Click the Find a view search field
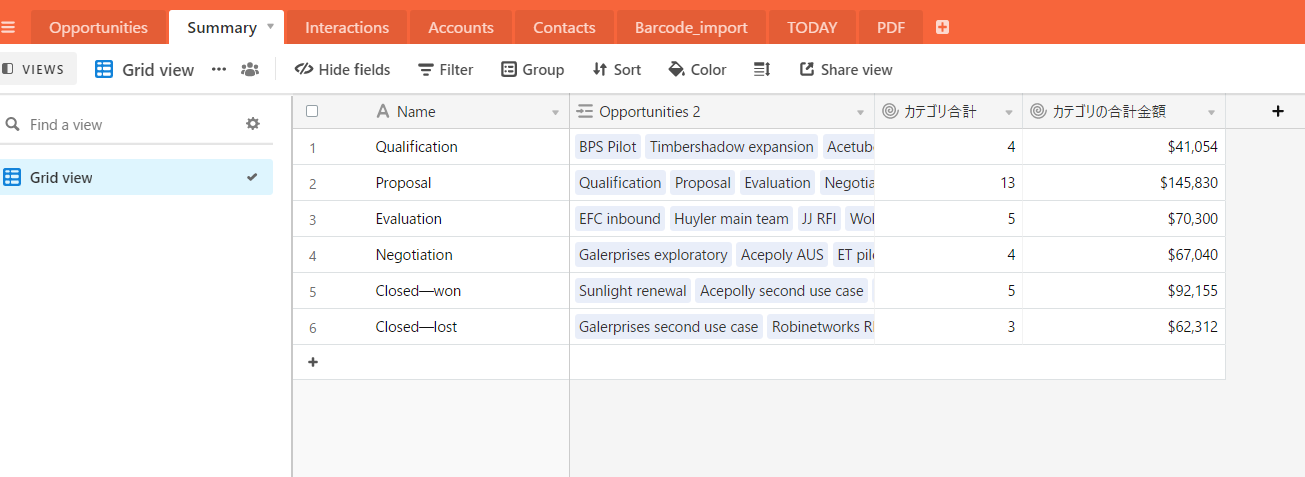Screen dimensions: 1305x477 pyautogui.click(x=120, y=125)
